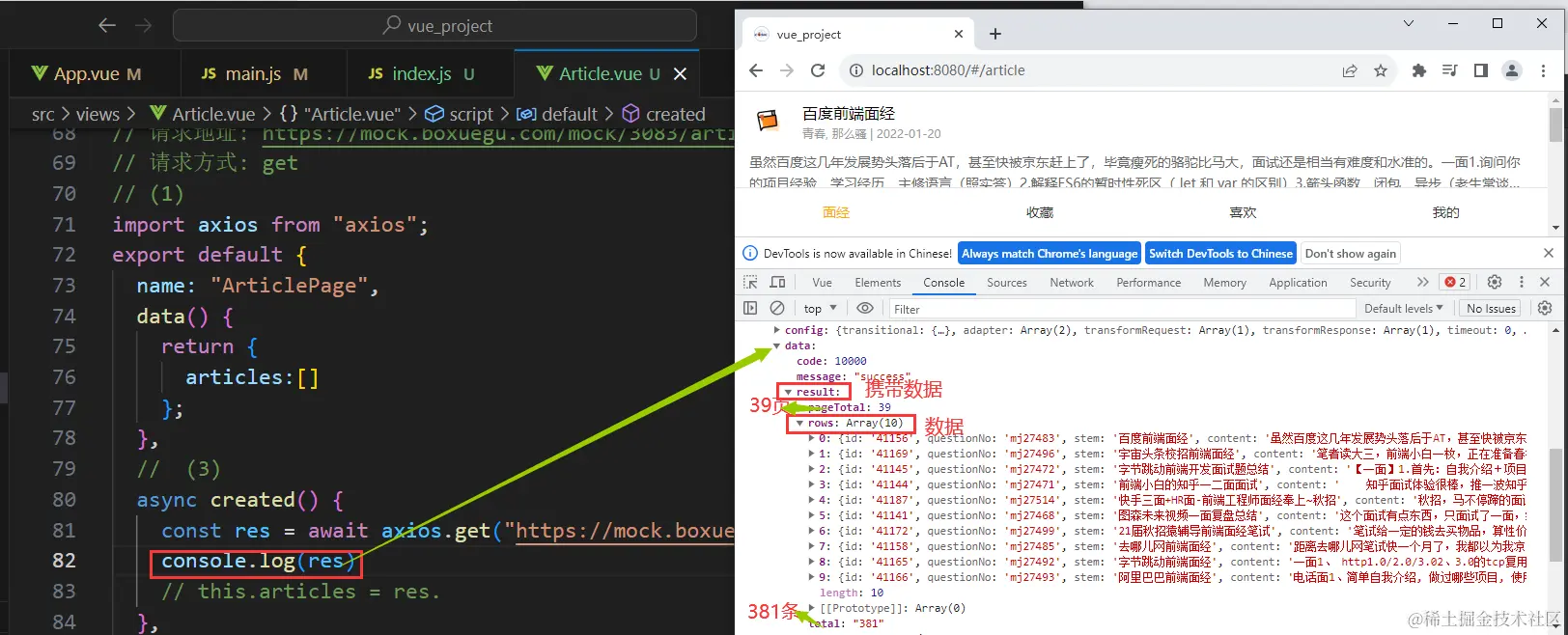Click the 'No Issues' button
The image size is (1568, 635).
pyautogui.click(x=1491, y=309)
